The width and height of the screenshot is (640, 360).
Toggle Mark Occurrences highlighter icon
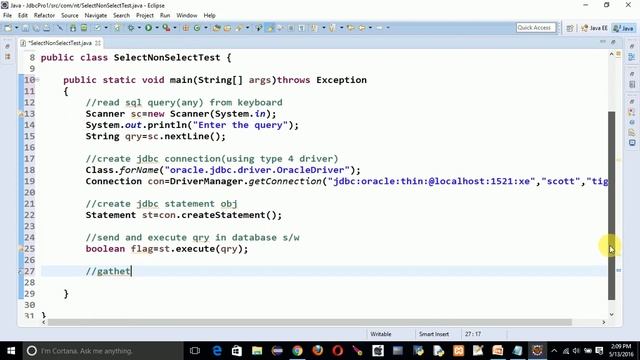pyautogui.click(x=270, y=28)
